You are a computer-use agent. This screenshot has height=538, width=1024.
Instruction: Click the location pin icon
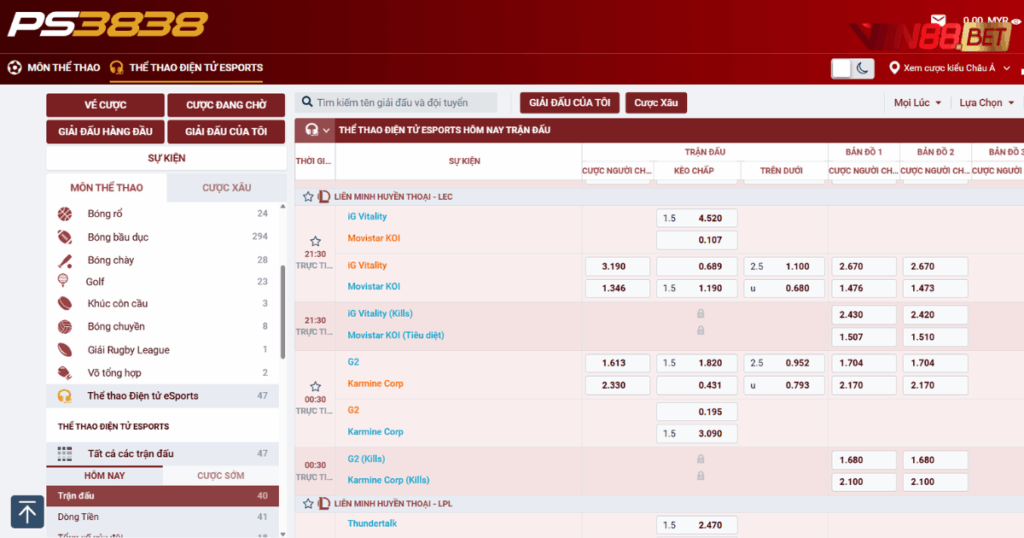coord(894,68)
